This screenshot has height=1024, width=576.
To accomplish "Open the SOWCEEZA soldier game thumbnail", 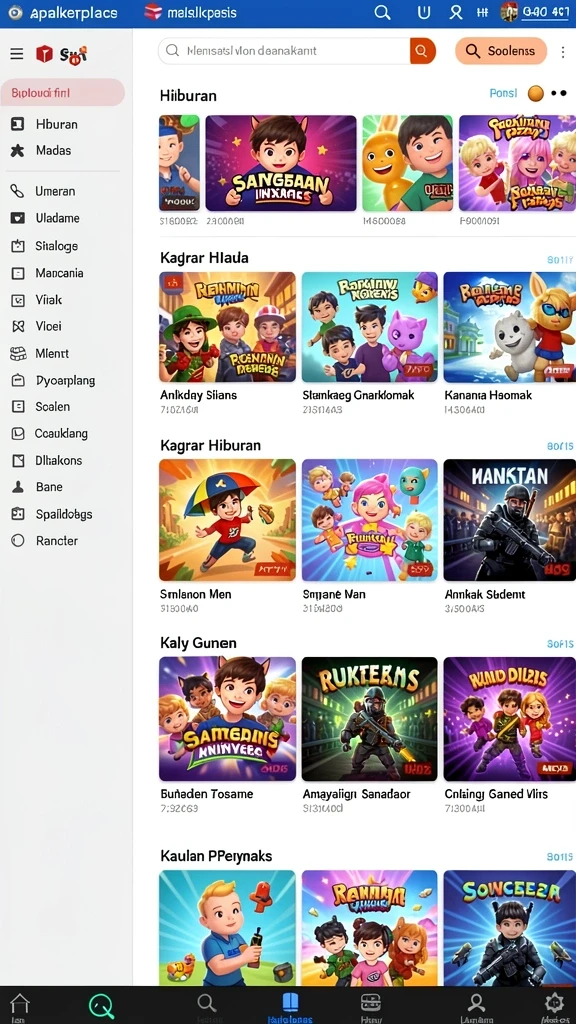I will [x=509, y=928].
